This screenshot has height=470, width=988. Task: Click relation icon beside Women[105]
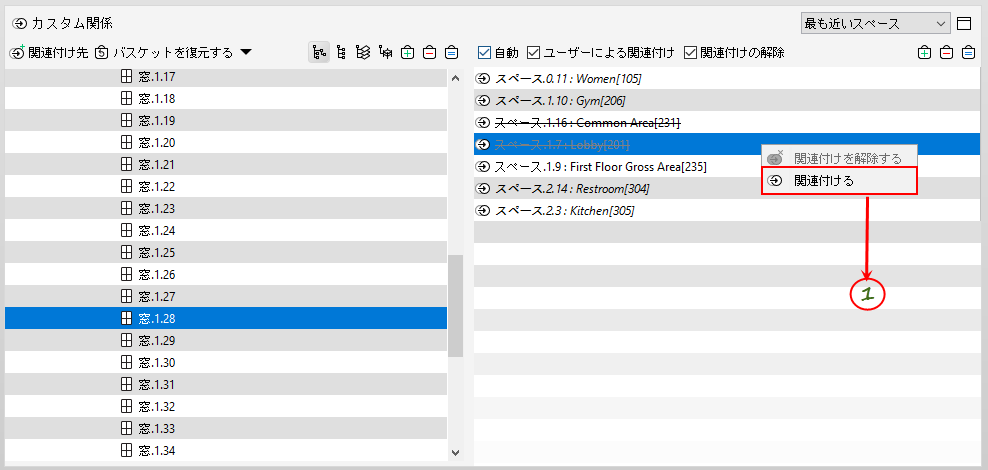click(483, 78)
